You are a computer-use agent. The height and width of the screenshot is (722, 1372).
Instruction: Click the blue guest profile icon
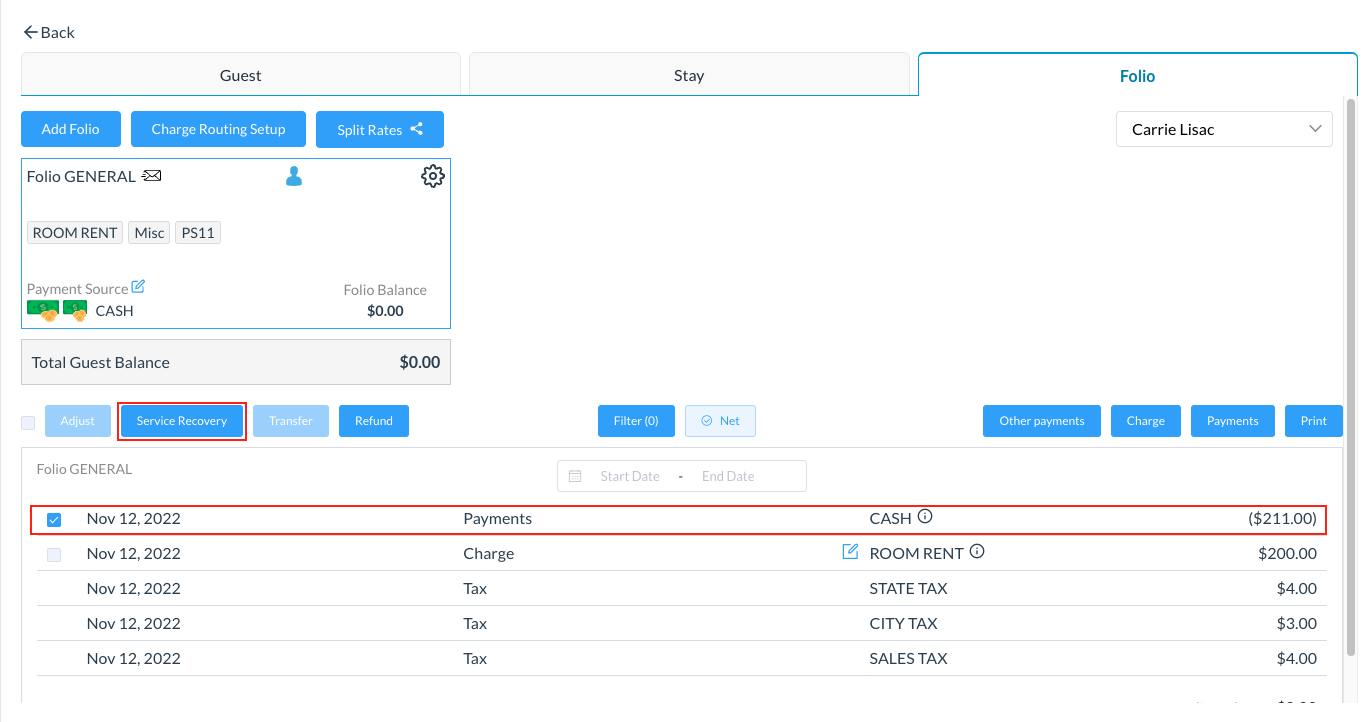pyautogui.click(x=294, y=177)
